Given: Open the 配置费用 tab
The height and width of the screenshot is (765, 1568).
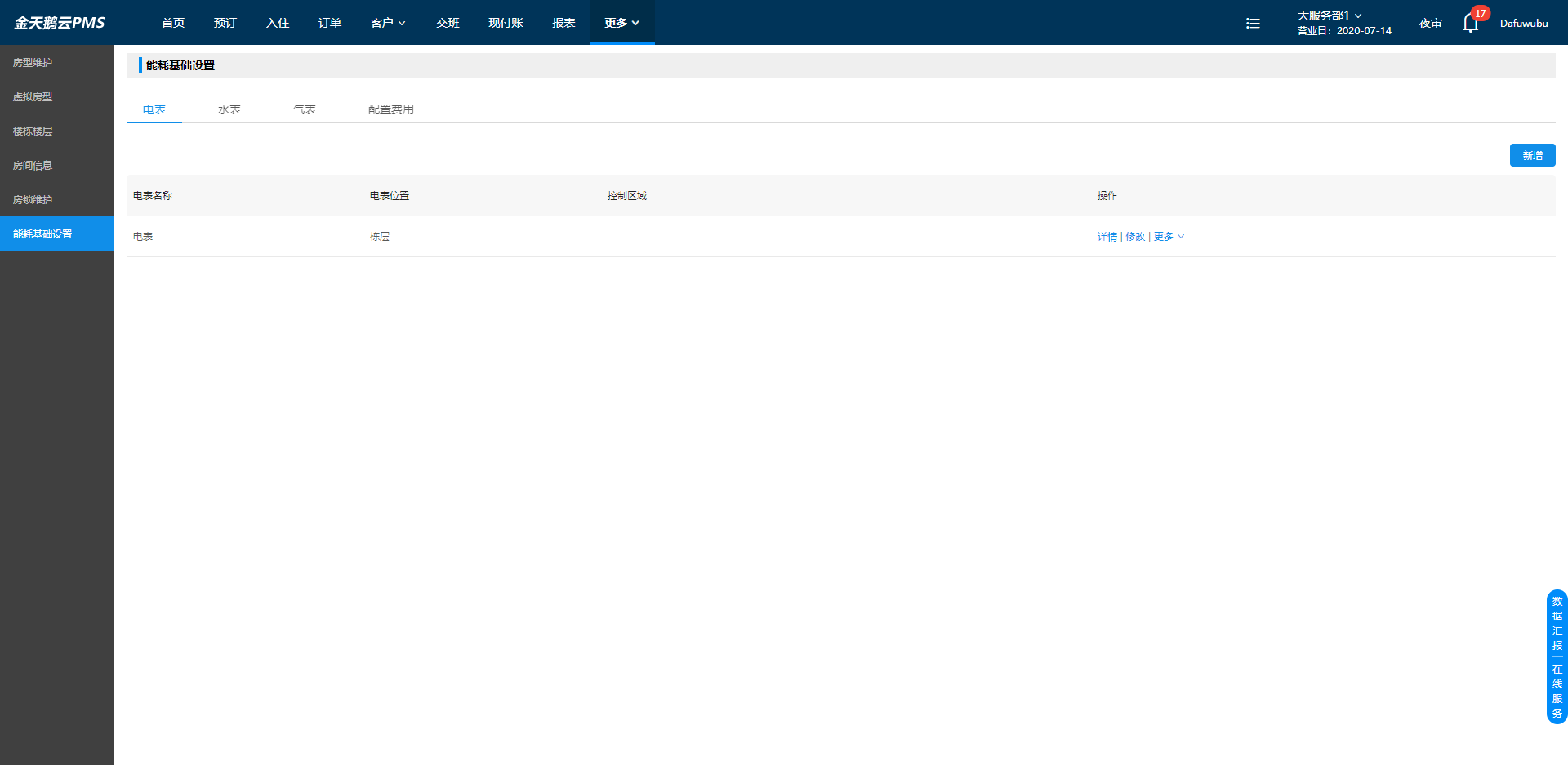Looking at the screenshot, I should pos(391,109).
